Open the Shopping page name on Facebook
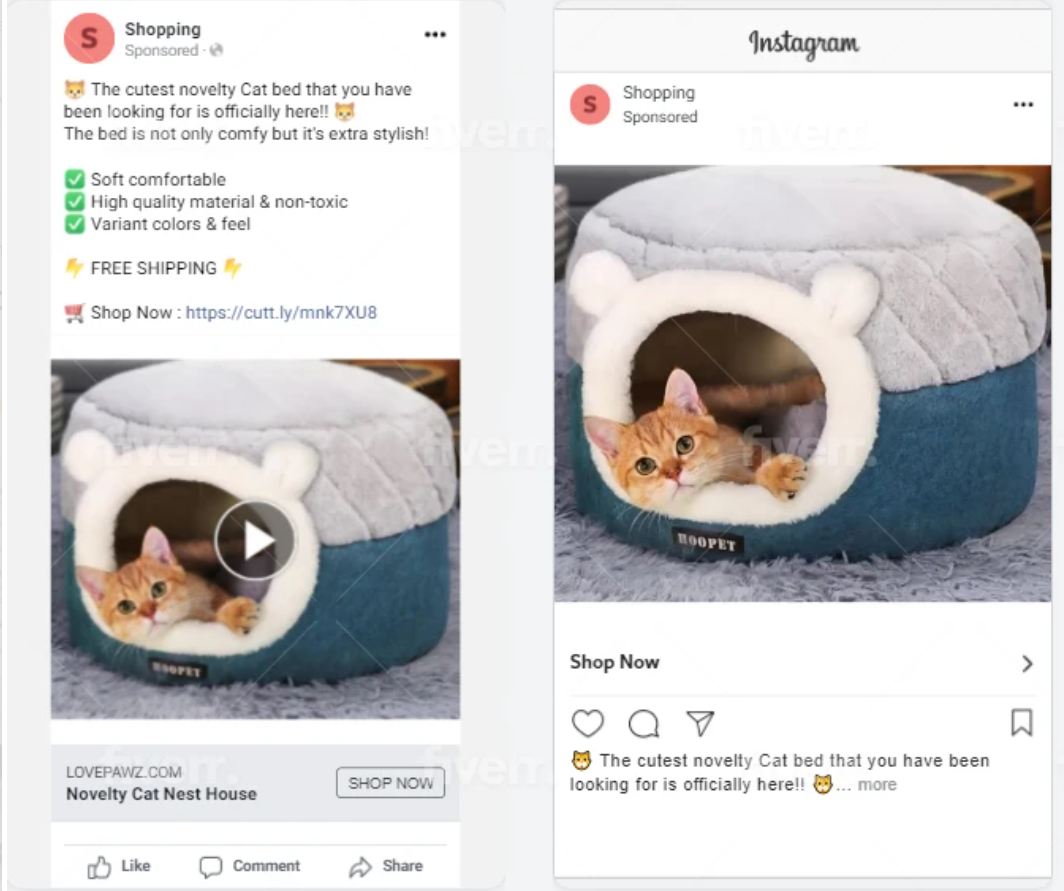Image resolution: width=1064 pixels, height=891 pixels. tap(162, 29)
